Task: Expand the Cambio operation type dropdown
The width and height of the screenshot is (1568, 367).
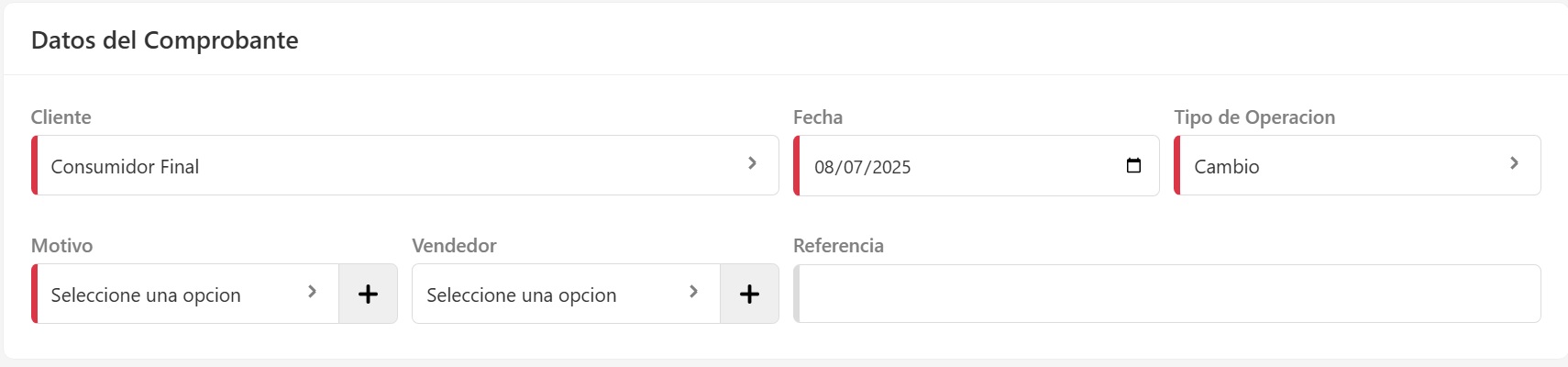Action: click(x=1339, y=166)
